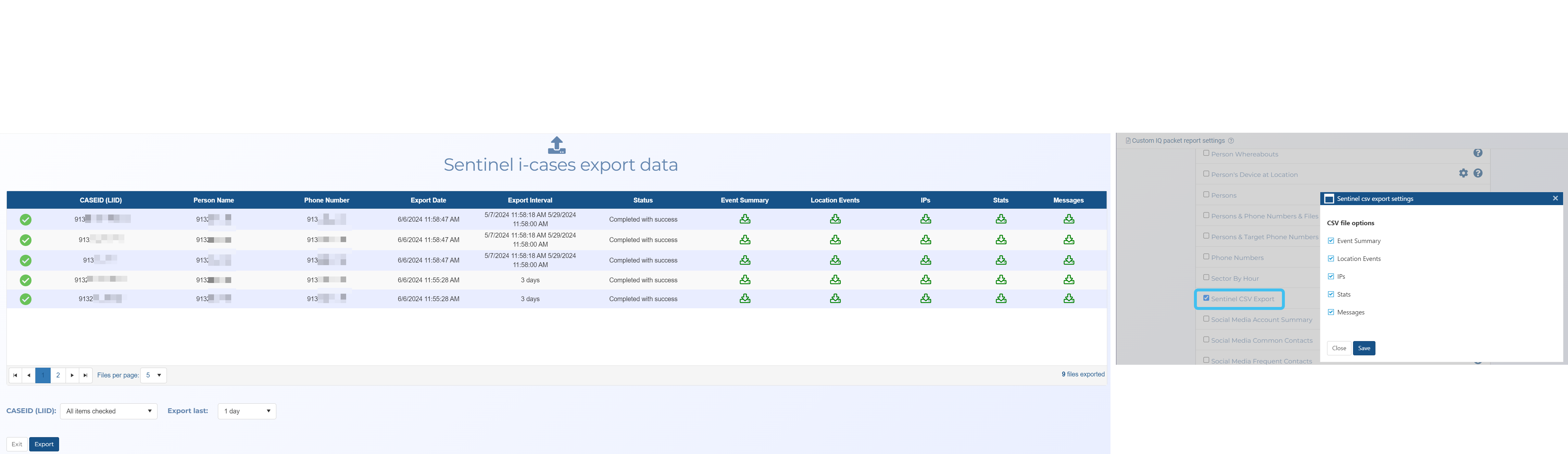
Task: Expand CASEID (LIID) All items checked dropdown
Action: [x=108, y=411]
